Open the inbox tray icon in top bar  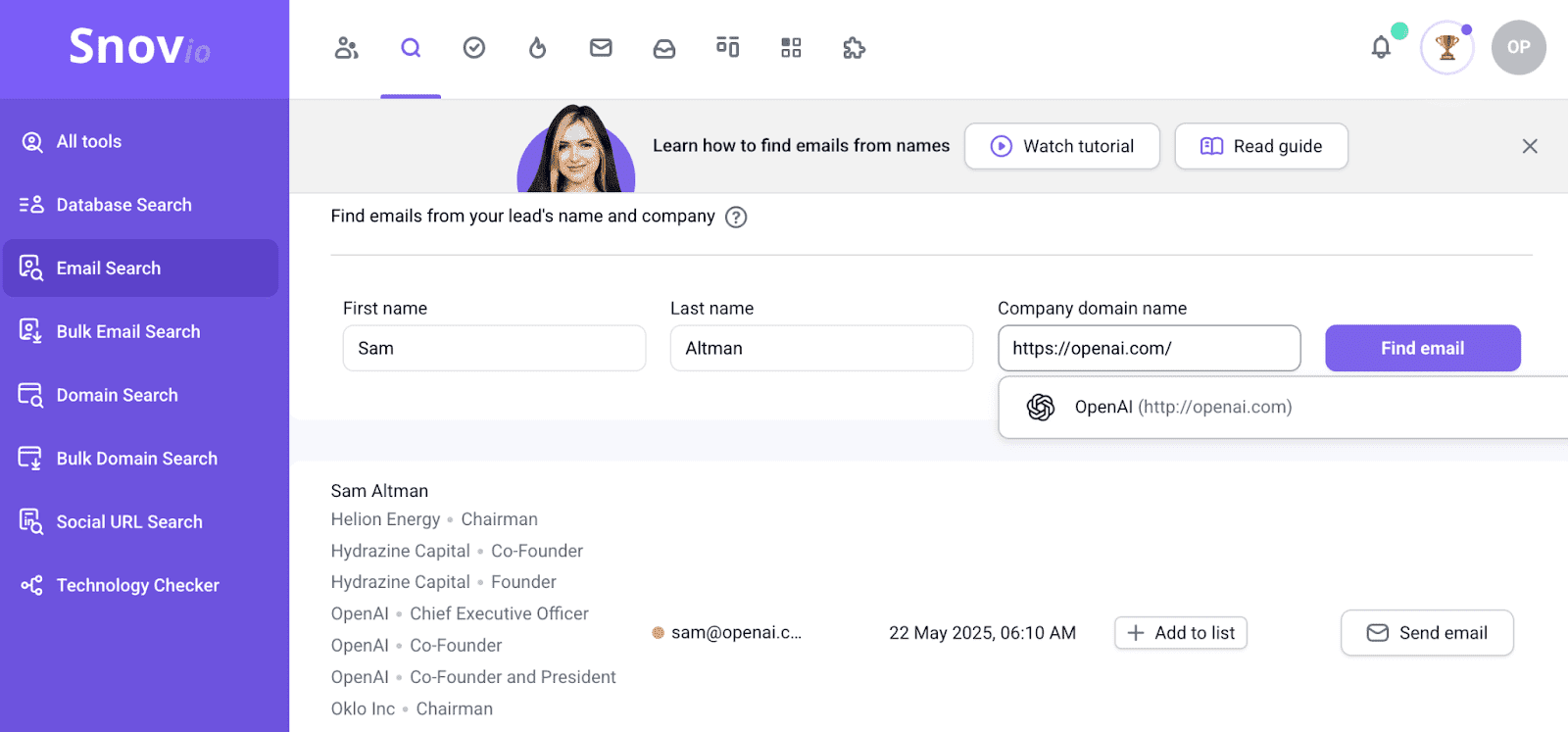[664, 48]
